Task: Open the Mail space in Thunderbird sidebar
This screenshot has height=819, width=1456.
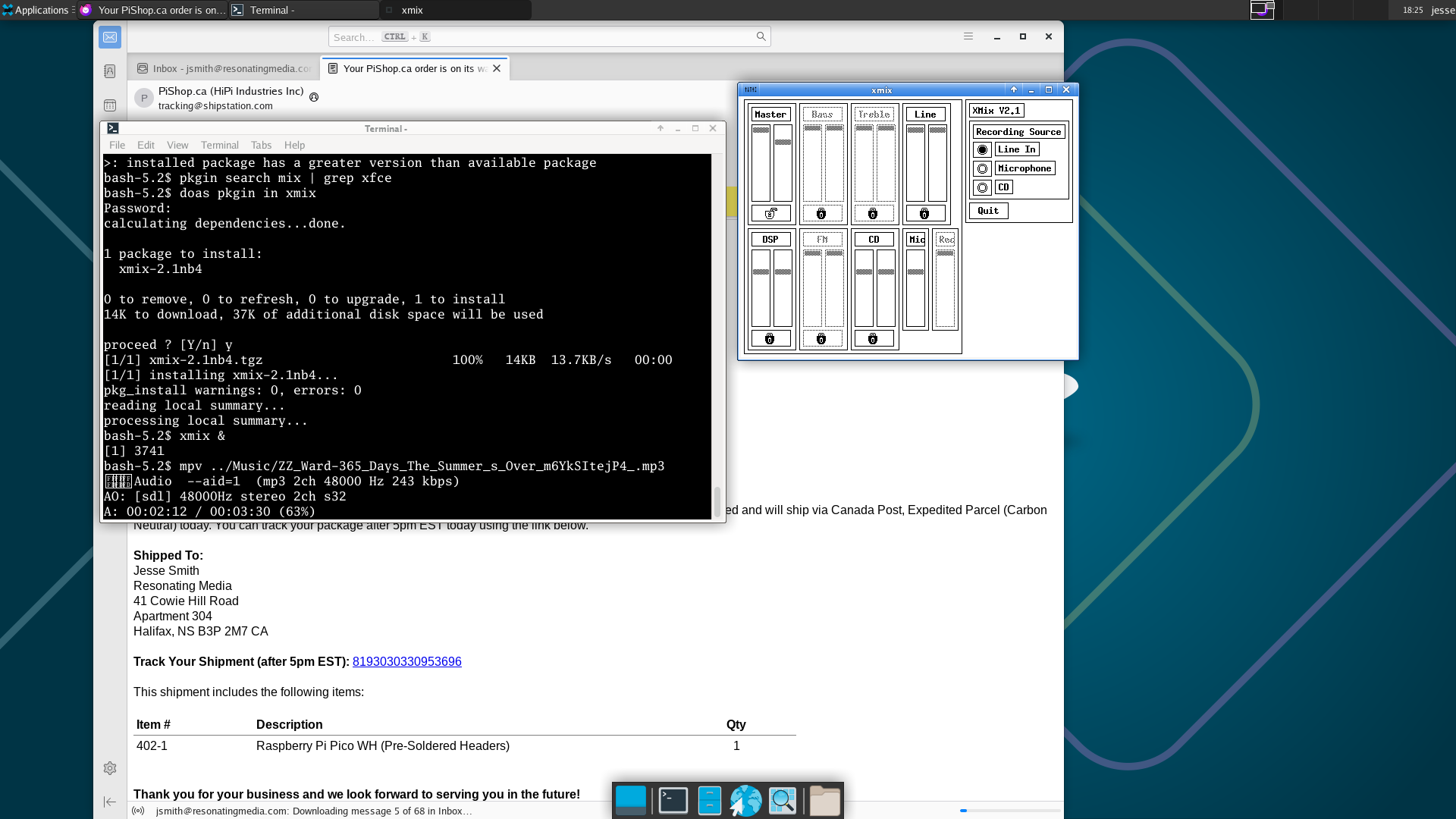Action: coord(110,37)
